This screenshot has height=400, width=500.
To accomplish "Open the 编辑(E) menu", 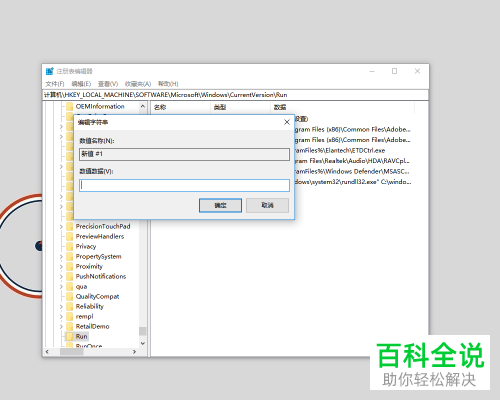I will tap(81, 84).
